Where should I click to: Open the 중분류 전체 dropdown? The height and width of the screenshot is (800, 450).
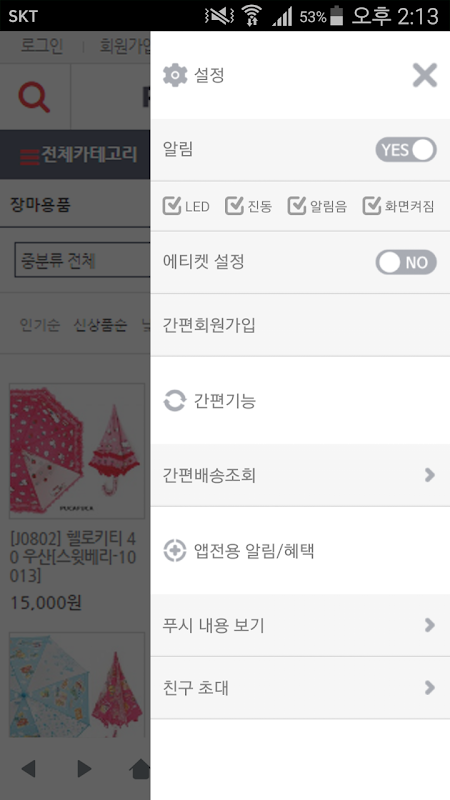click(82, 260)
